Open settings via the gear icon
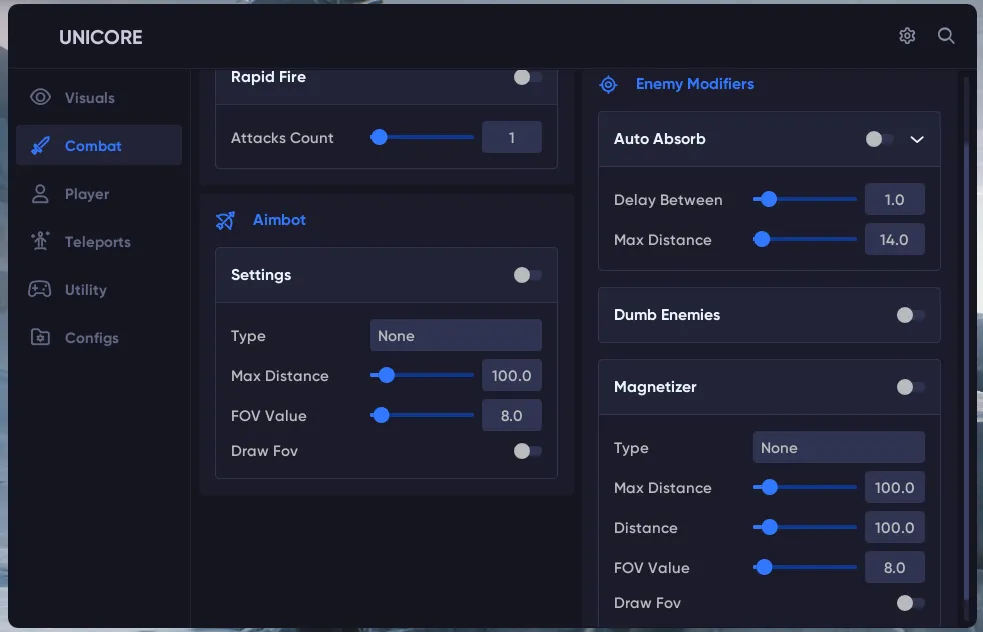 point(907,36)
